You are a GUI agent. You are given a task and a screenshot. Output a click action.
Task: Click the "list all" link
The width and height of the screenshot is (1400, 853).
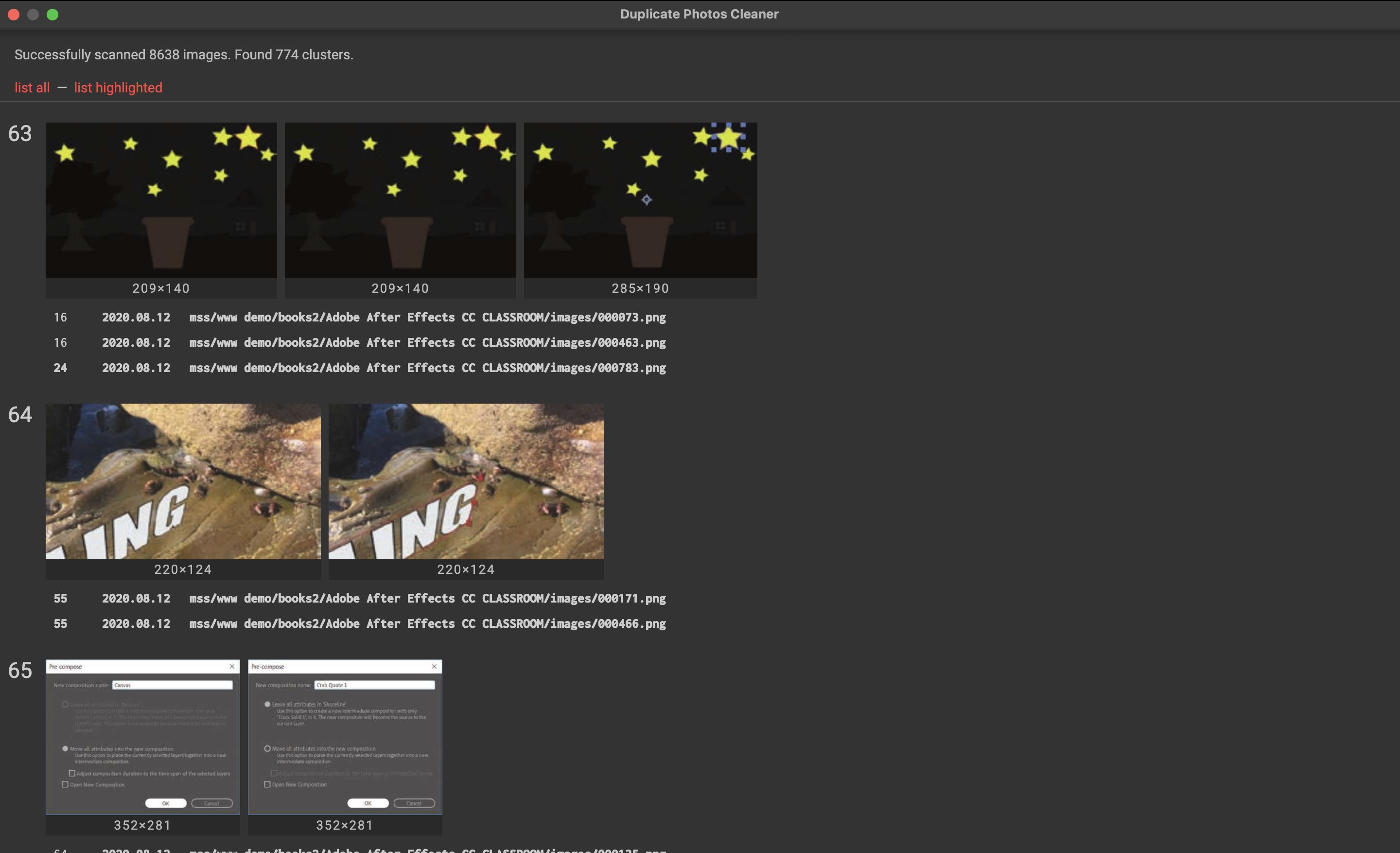click(x=32, y=88)
